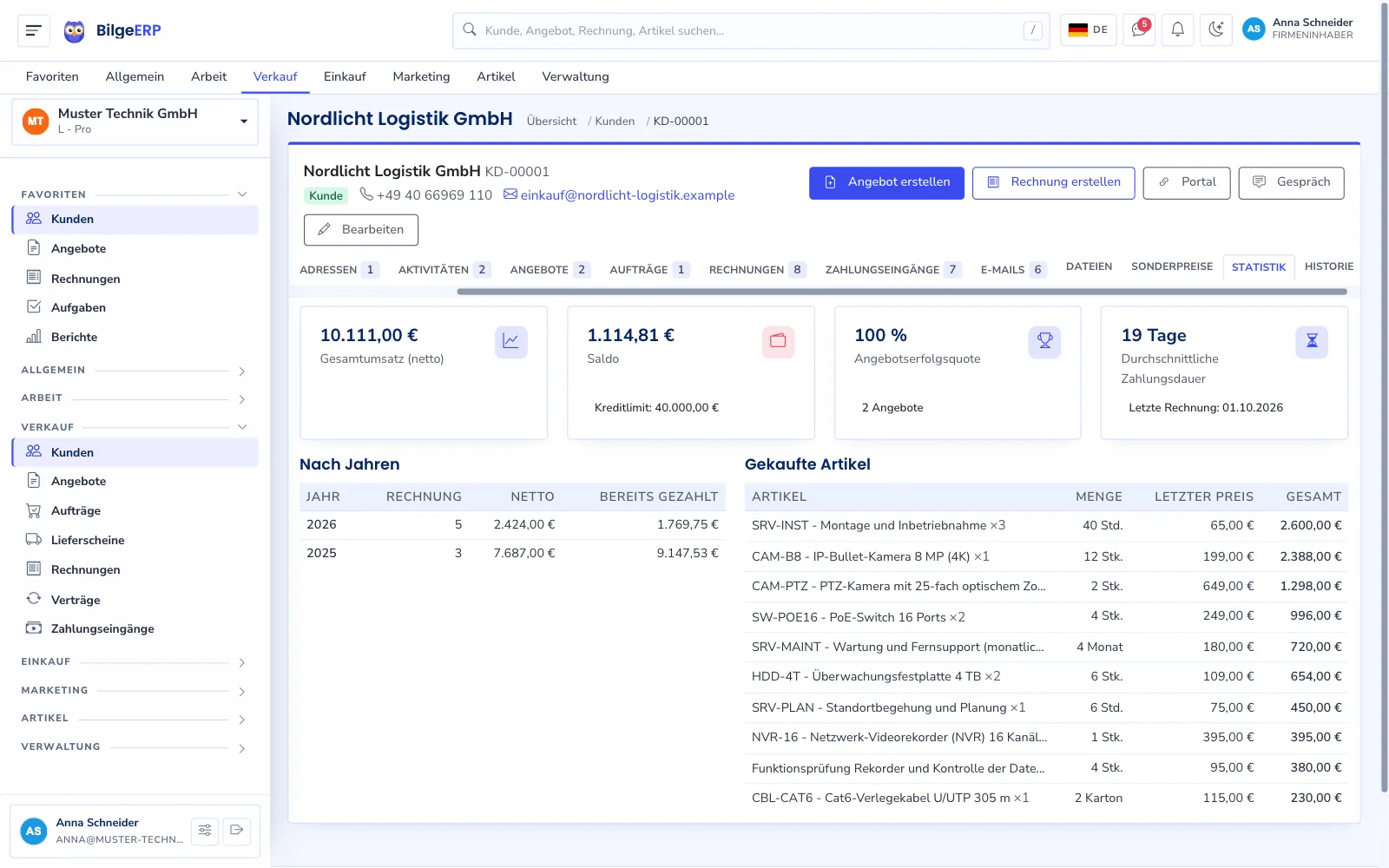The height and width of the screenshot is (868, 1389).
Task: Toggle the sidebar hamburger menu
Action: [x=34, y=30]
